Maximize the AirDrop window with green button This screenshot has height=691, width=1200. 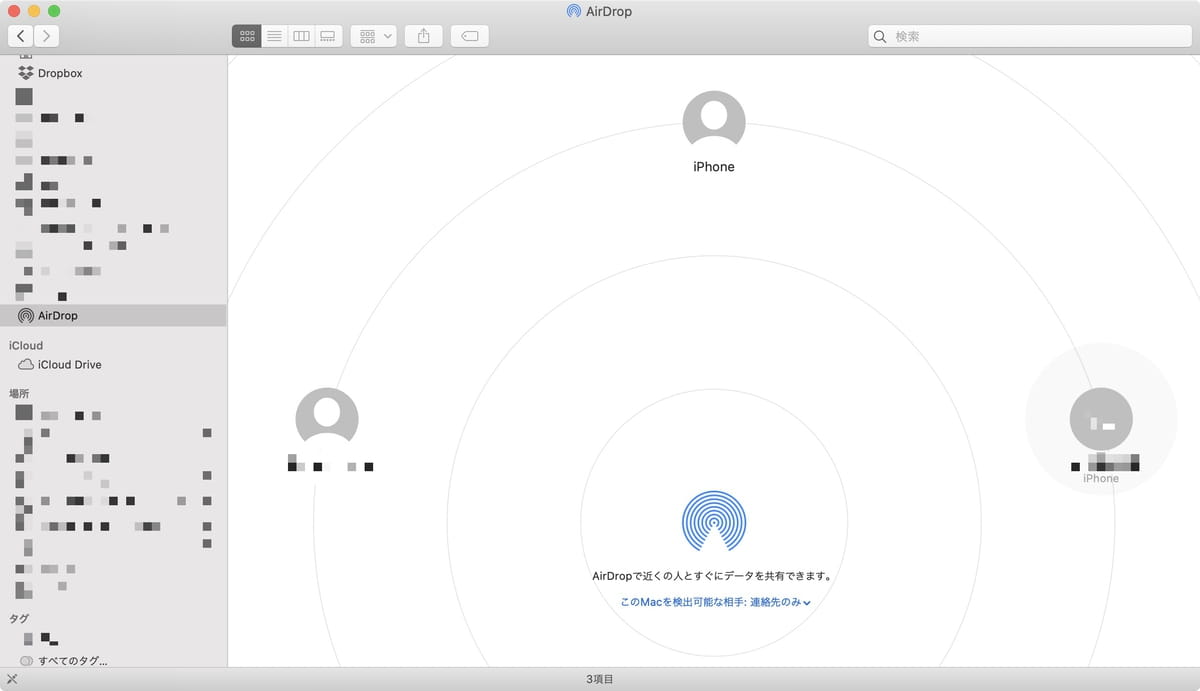click(x=54, y=11)
